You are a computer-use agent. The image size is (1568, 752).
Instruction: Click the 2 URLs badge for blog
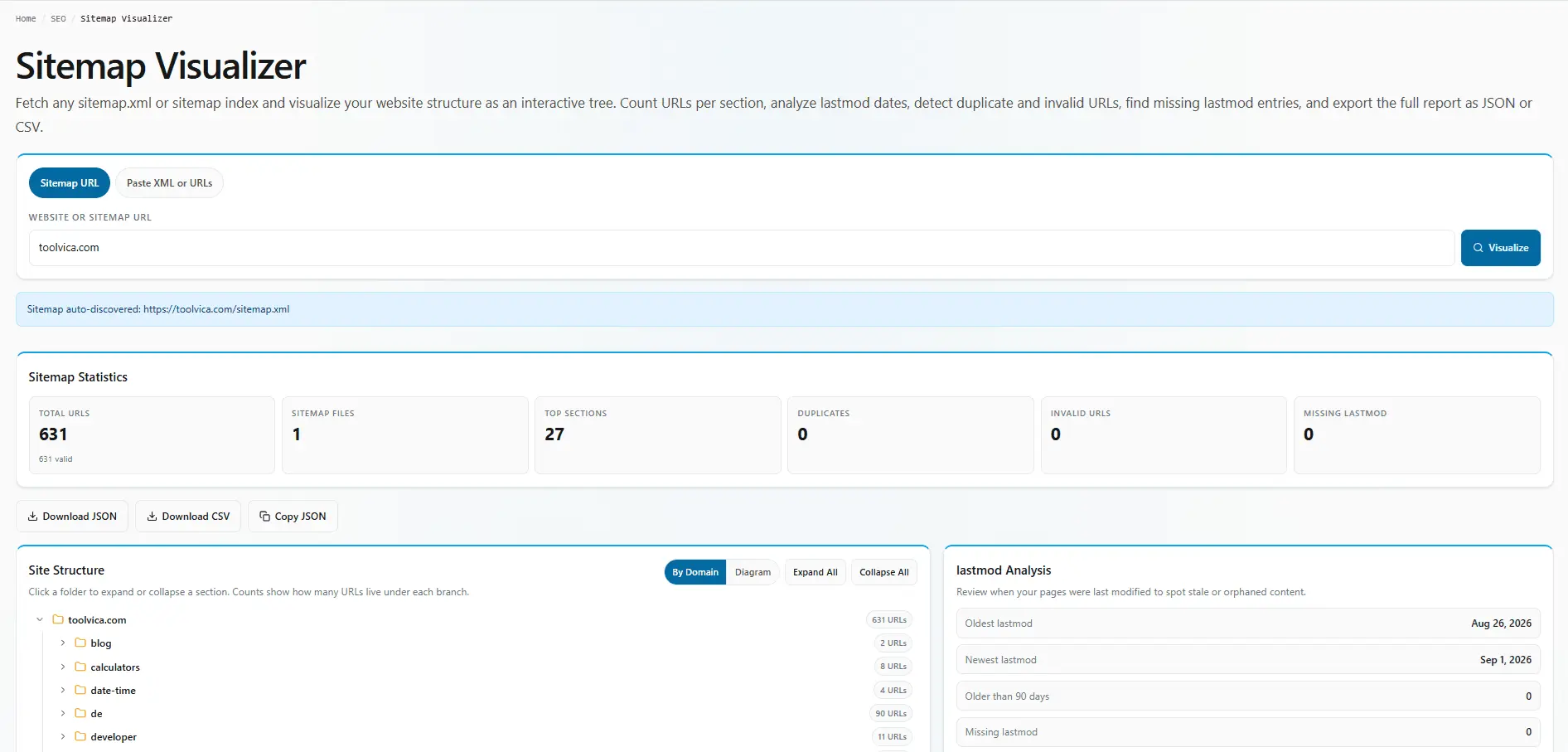tap(893, 643)
